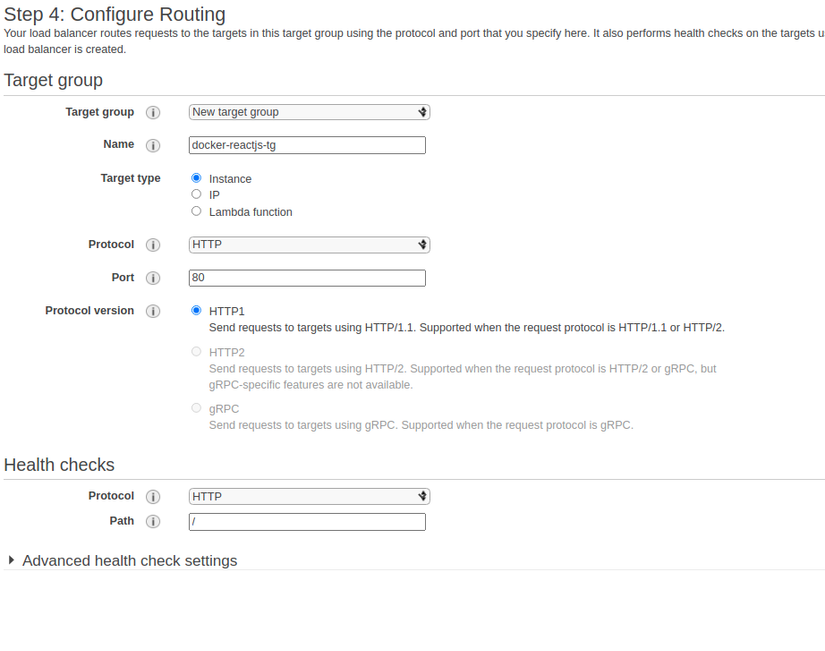Viewport: 825px width, 651px height.
Task: Click info icon next to Protocol version
Action: tap(153, 311)
